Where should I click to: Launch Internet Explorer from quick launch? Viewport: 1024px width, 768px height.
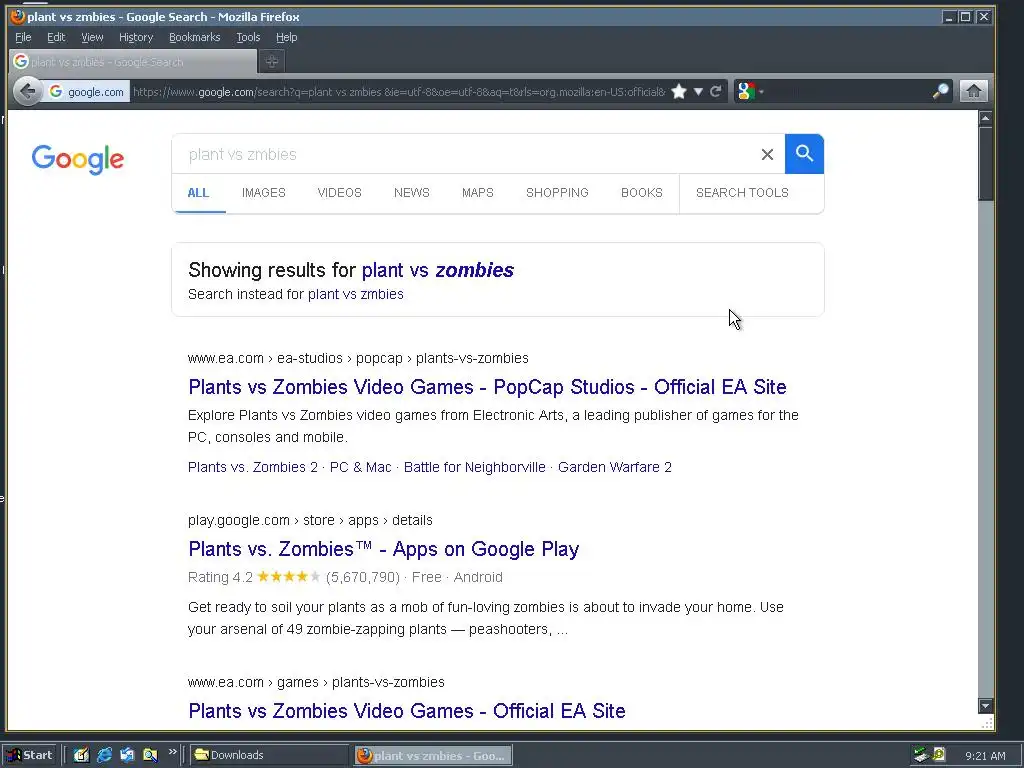pyautogui.click(x=104, y=755)
